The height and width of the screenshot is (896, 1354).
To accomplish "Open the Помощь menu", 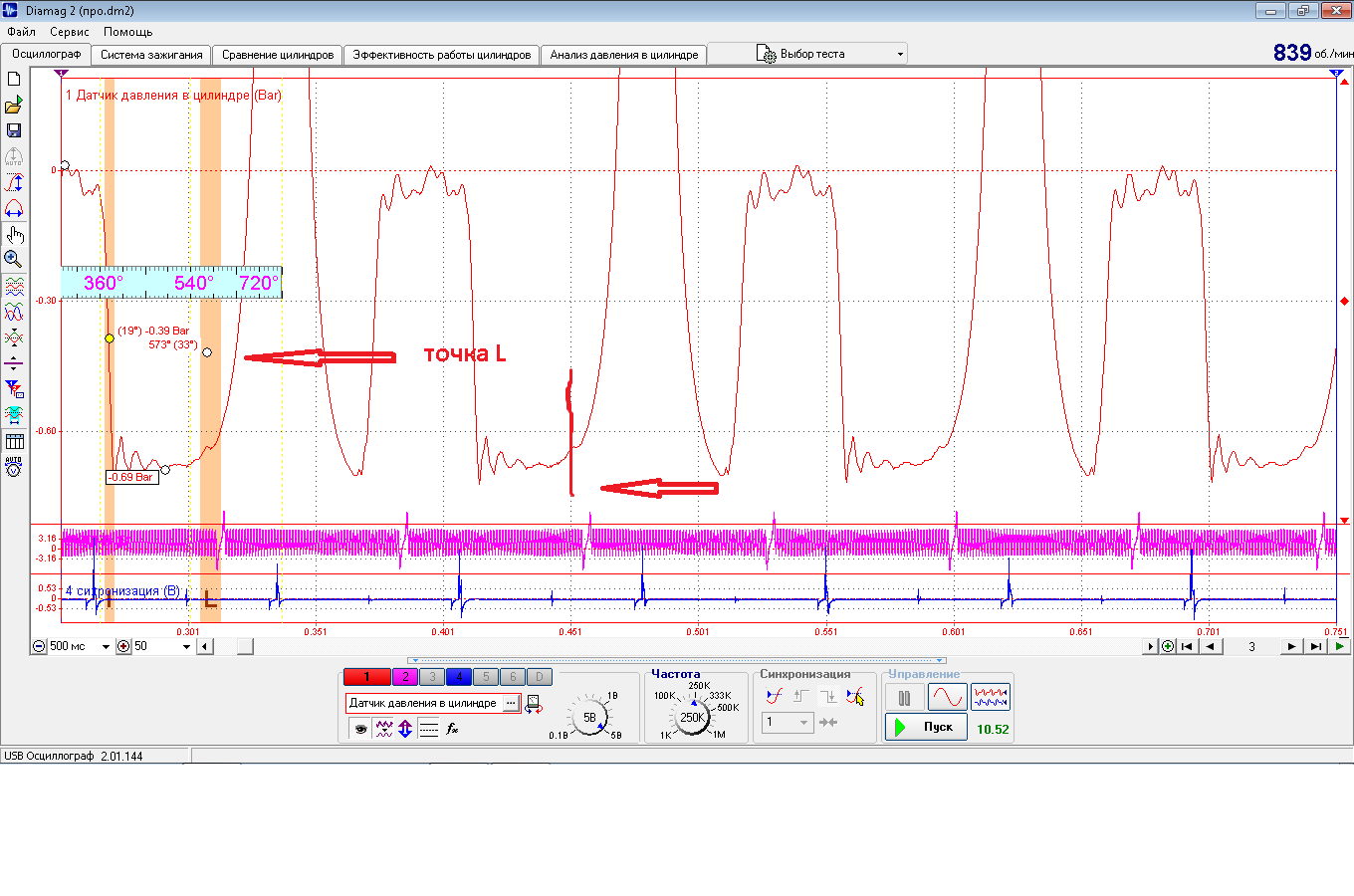I will (x=128, y=32).
